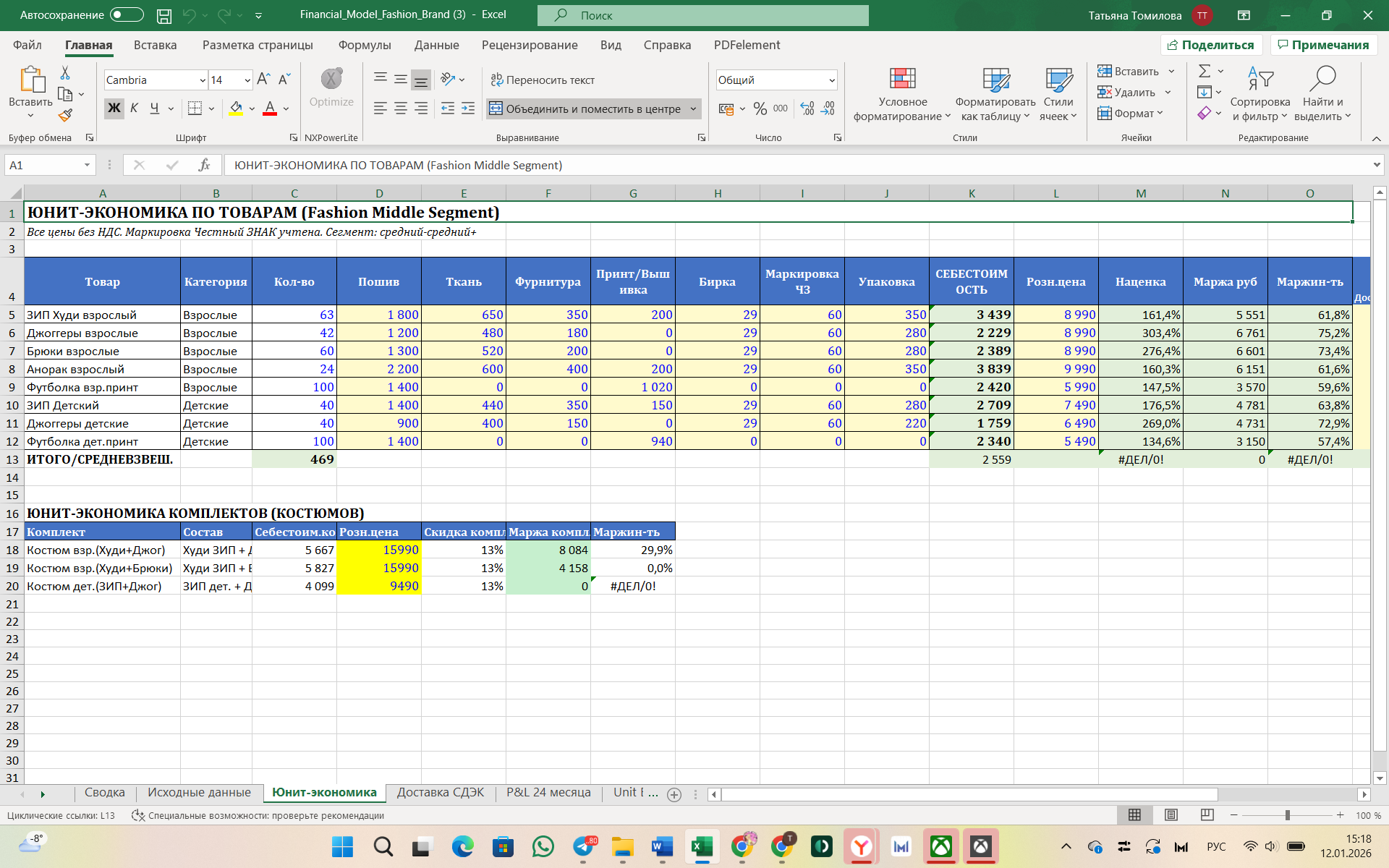Click the Поделиться share button
This screenshot has height=868, width=1389.
click(x=1211, y=45)
